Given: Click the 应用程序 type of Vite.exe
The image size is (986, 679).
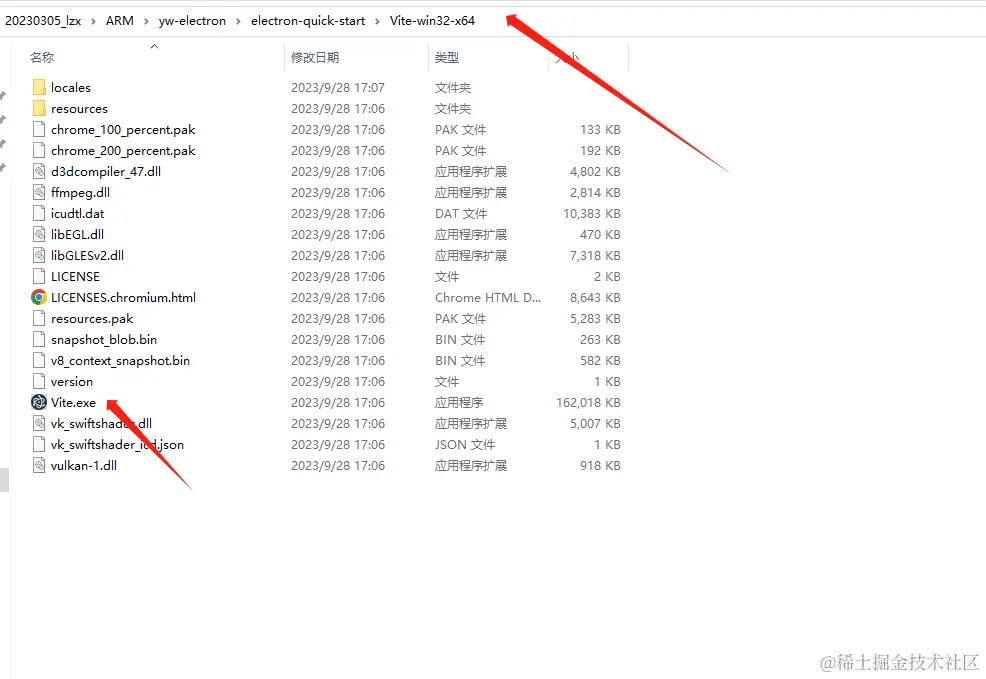Looking at the screenshot, I should click(459, 402).
